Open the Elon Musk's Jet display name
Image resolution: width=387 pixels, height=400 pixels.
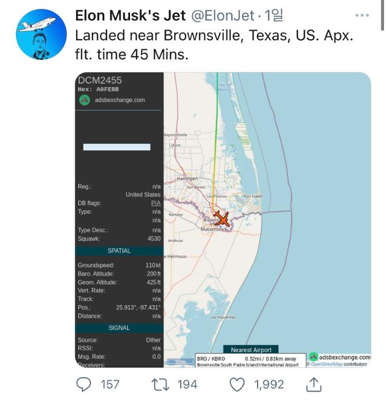pos(130,16)
